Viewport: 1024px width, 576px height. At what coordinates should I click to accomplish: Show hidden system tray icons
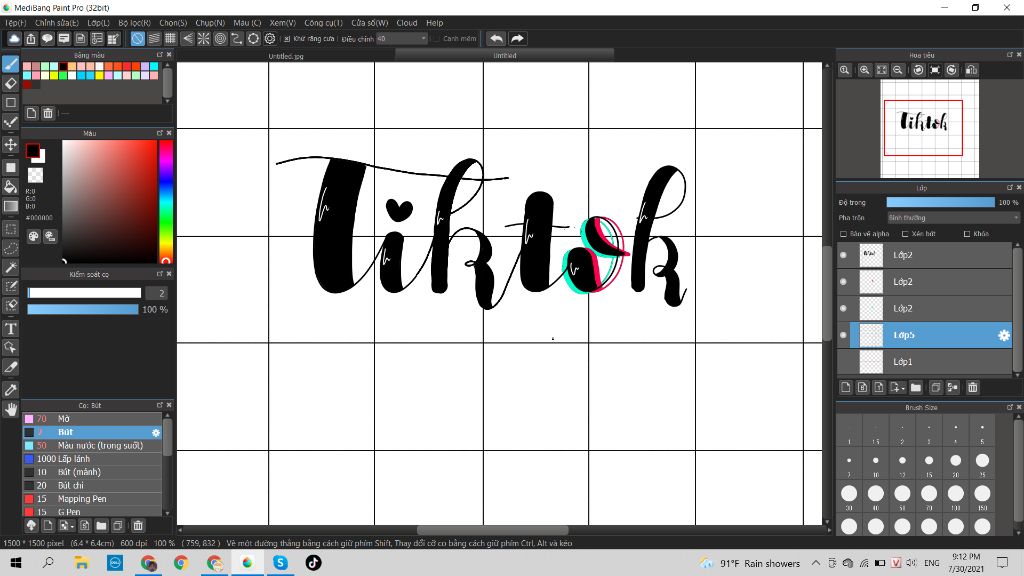(x=816, y=563)
